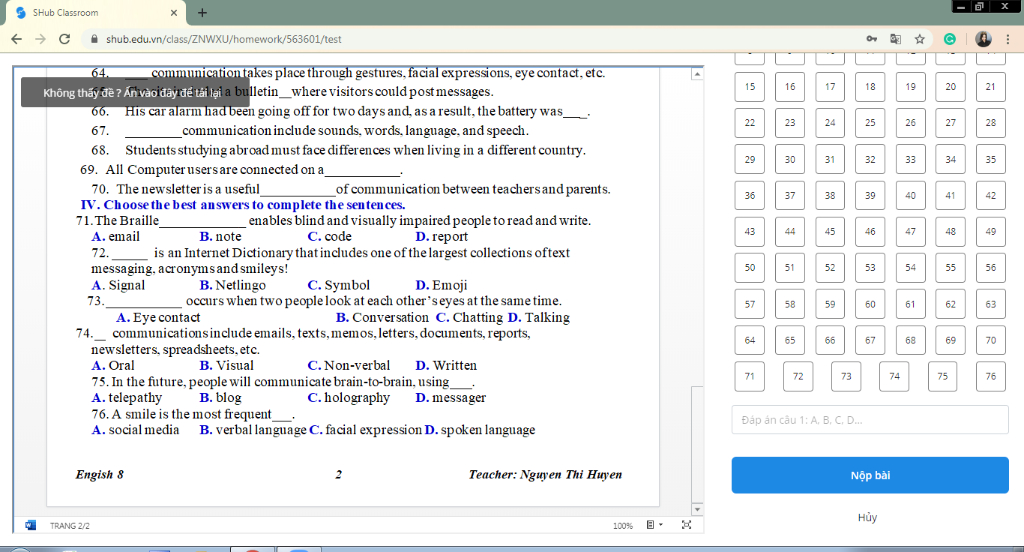The width and height of the screenshot is (1024, 552).
Task: Select question 50 box
Action: [750, 268]
